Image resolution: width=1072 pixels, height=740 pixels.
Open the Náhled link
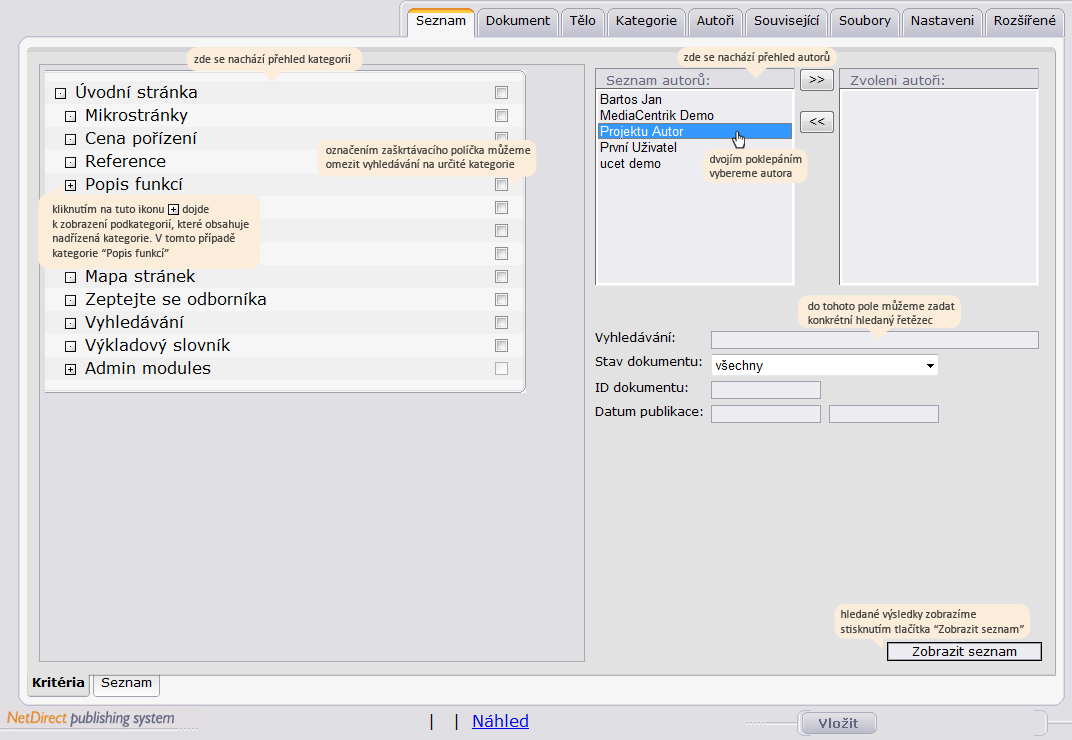[500, 722]
